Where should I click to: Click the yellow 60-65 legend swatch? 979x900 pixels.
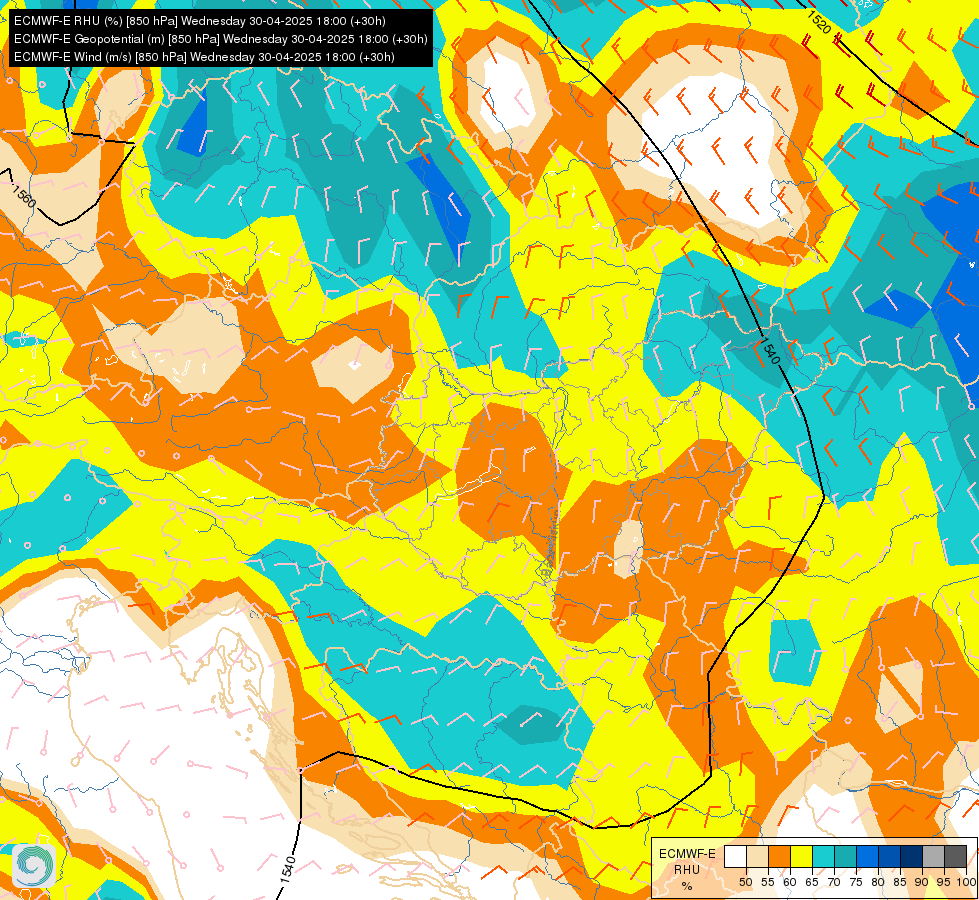point(801,856)
